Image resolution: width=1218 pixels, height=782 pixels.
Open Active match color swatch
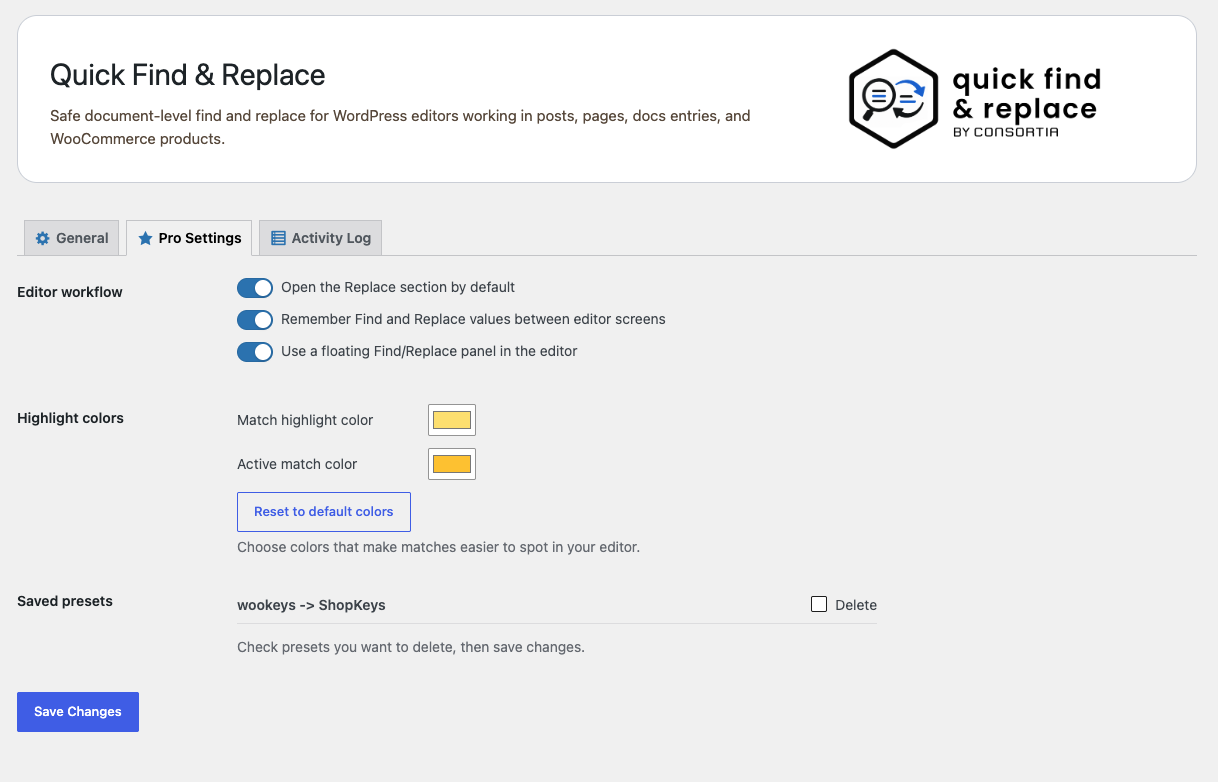(x=452, y=464)
